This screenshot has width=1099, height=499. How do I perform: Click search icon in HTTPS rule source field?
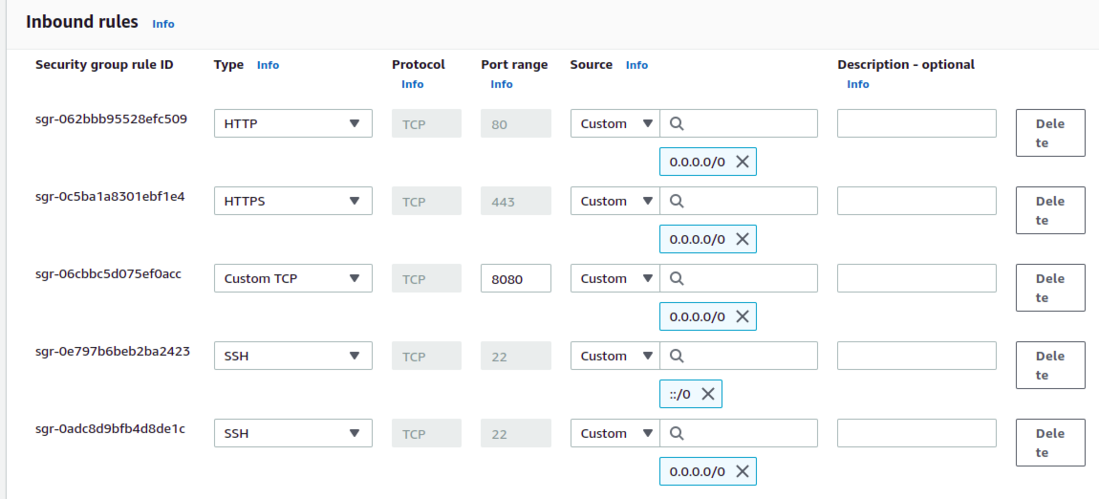(x=676, y=201)
